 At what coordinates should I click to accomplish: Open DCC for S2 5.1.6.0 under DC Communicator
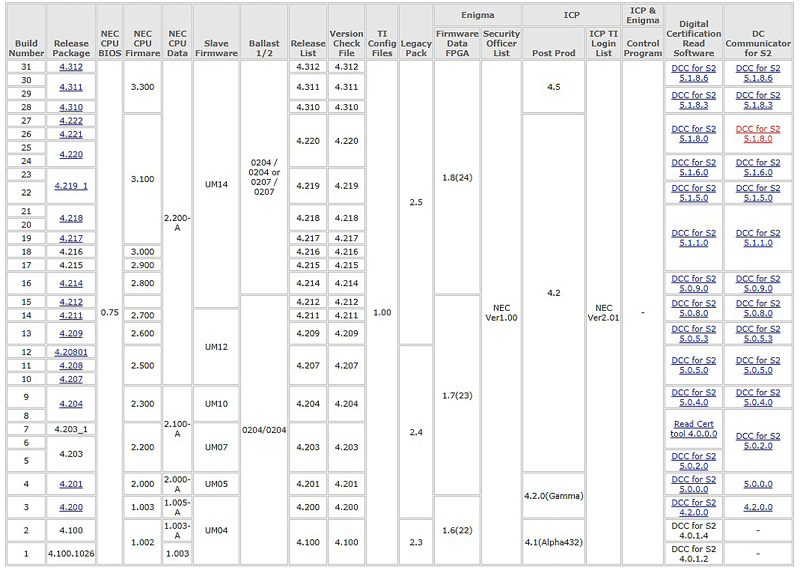coord(758,168)
